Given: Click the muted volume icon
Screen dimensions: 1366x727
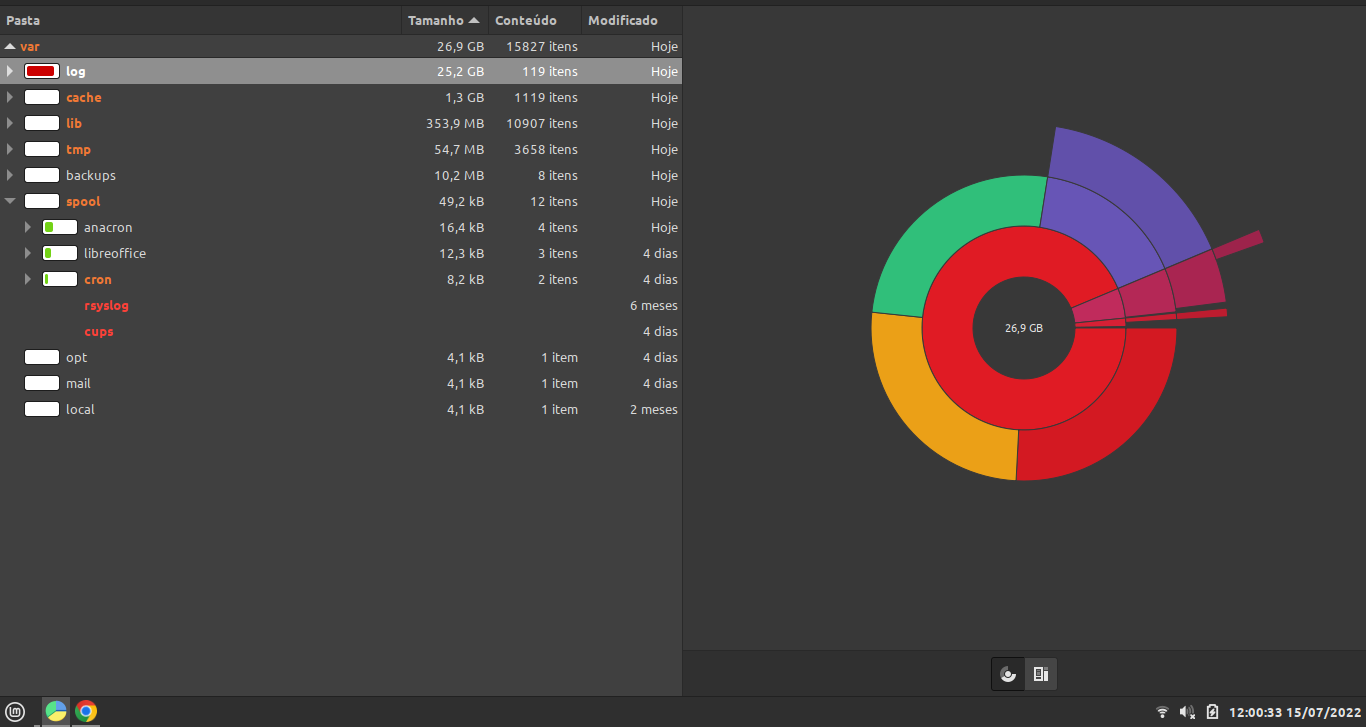Looking at the screenshot, I should pyautogui.click(x=1187, y=712).
